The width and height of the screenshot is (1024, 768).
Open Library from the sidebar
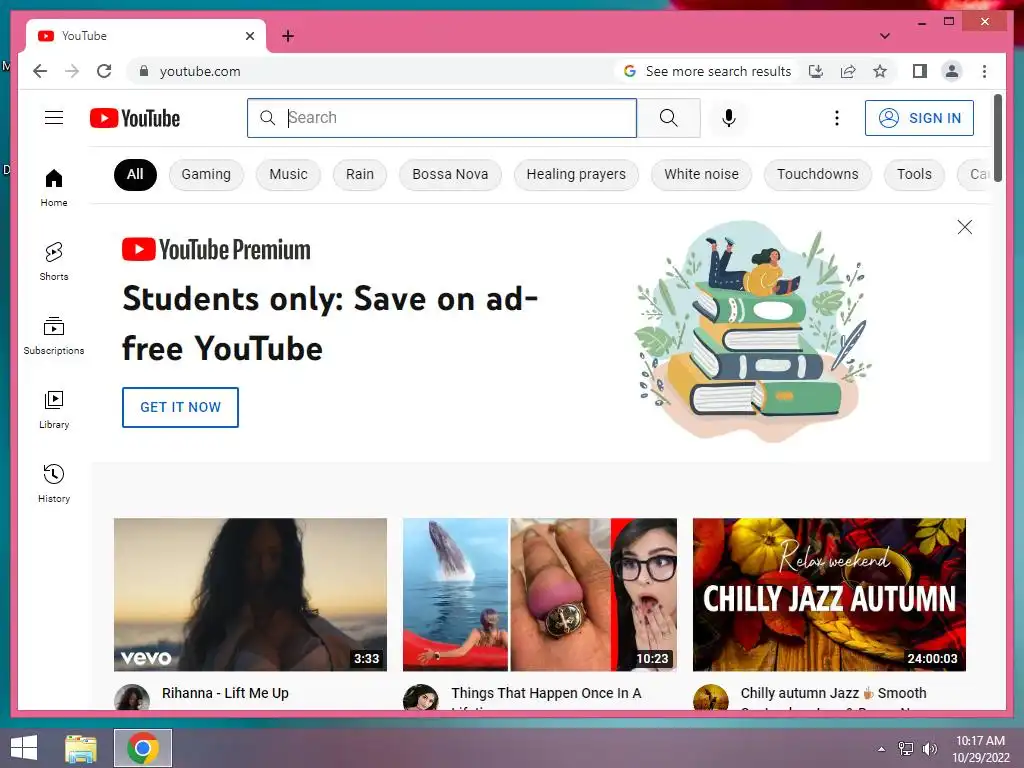coord(54,409)
